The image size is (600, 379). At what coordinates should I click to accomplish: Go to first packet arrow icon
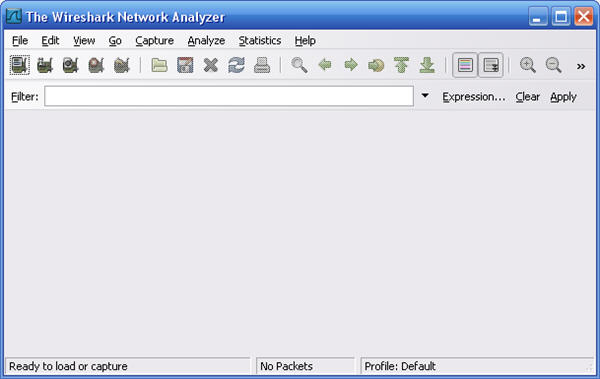pos(401,65)
